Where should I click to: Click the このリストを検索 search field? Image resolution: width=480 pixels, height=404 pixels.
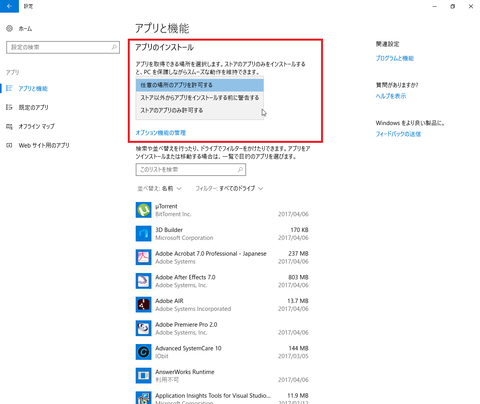191,170
